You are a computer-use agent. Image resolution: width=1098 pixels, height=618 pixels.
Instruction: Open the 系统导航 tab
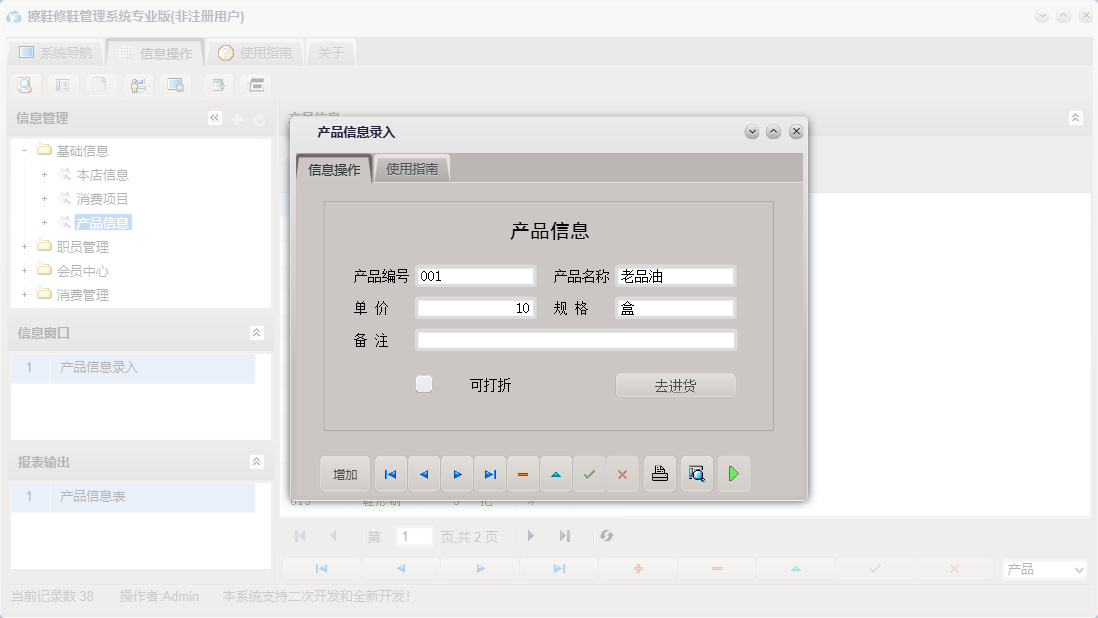(55, 51)
